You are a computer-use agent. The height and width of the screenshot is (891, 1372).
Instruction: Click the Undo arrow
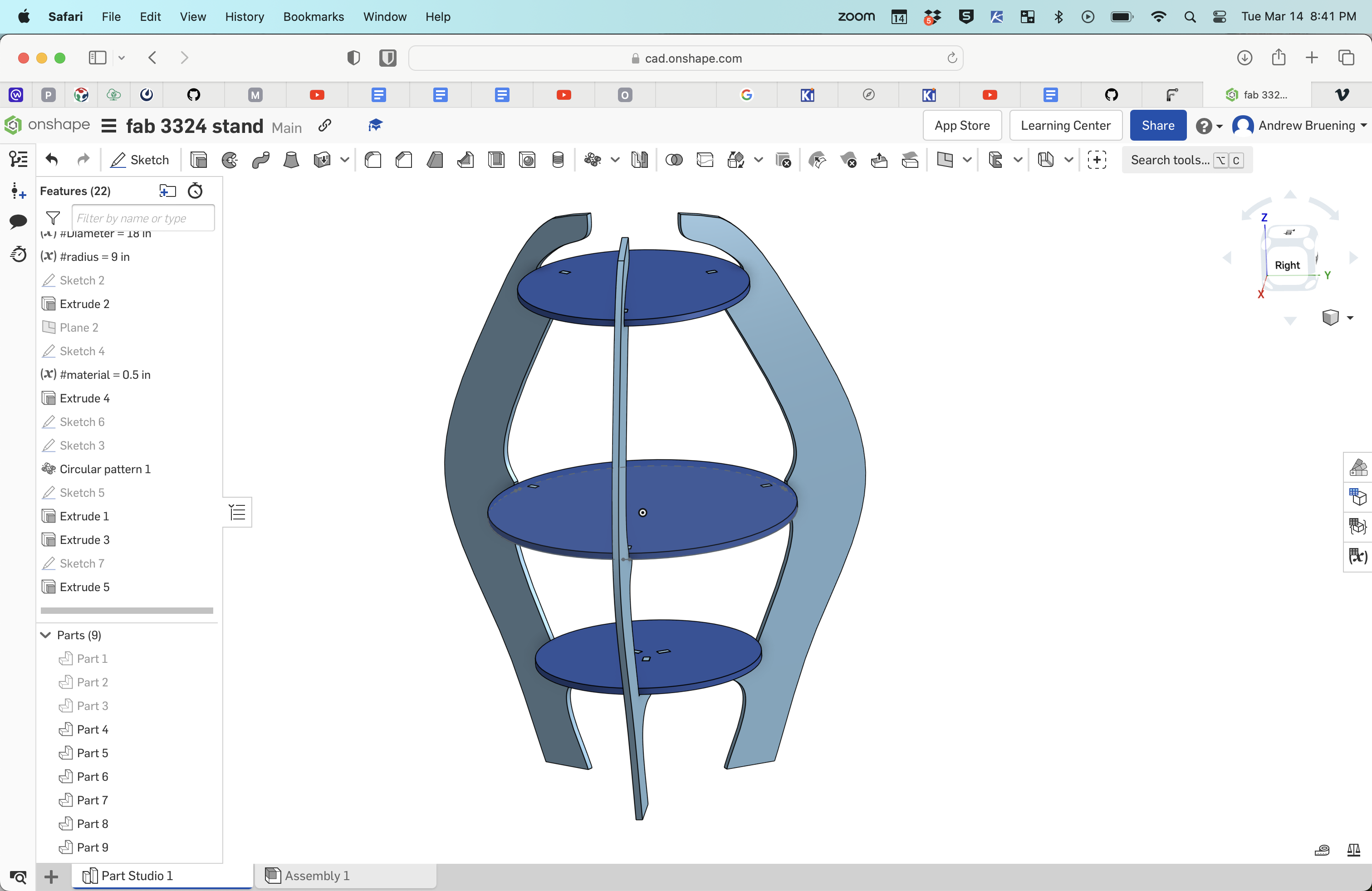[52, 160]
